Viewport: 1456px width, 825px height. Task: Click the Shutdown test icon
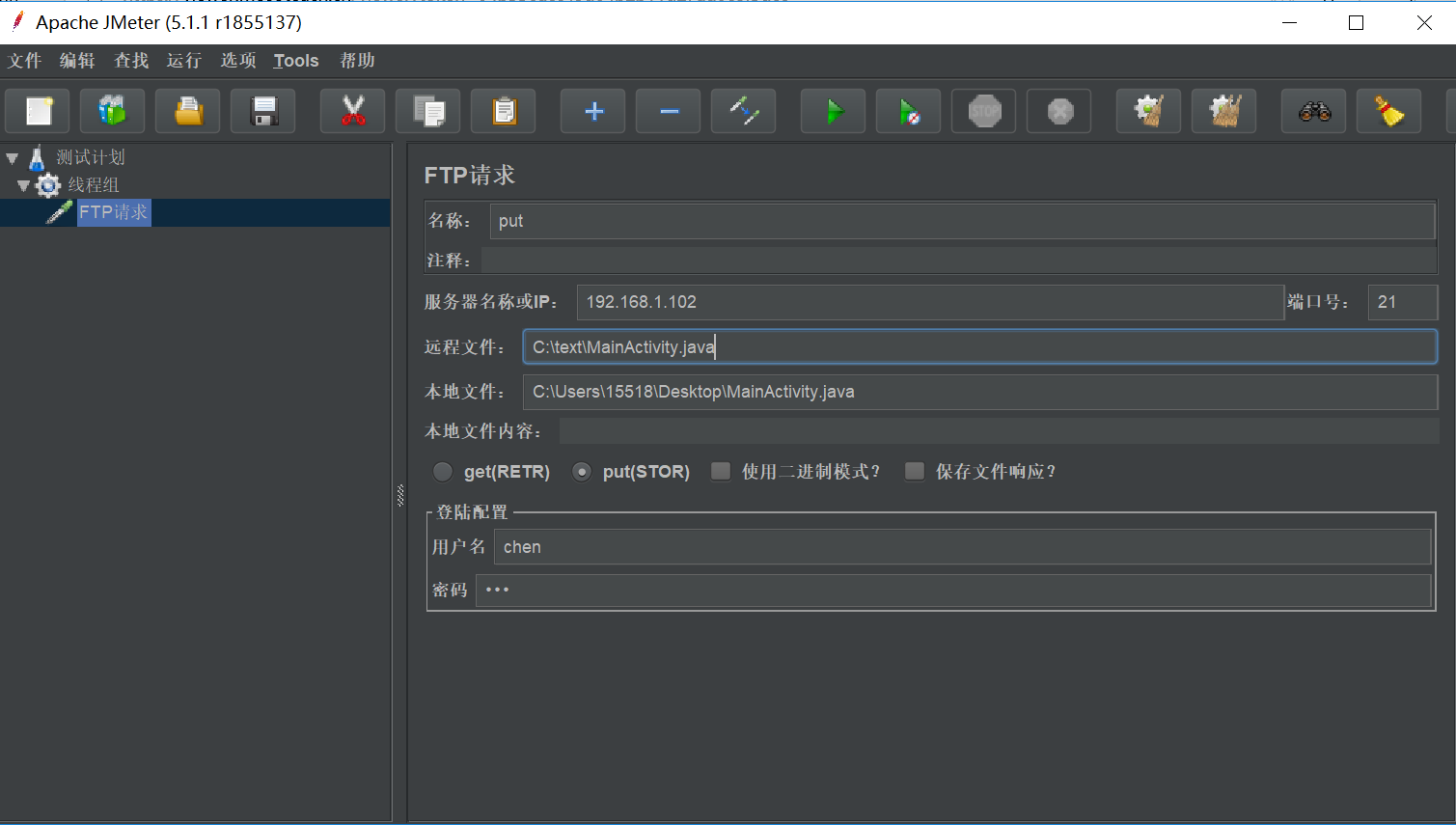click(x=1059, y=112)
